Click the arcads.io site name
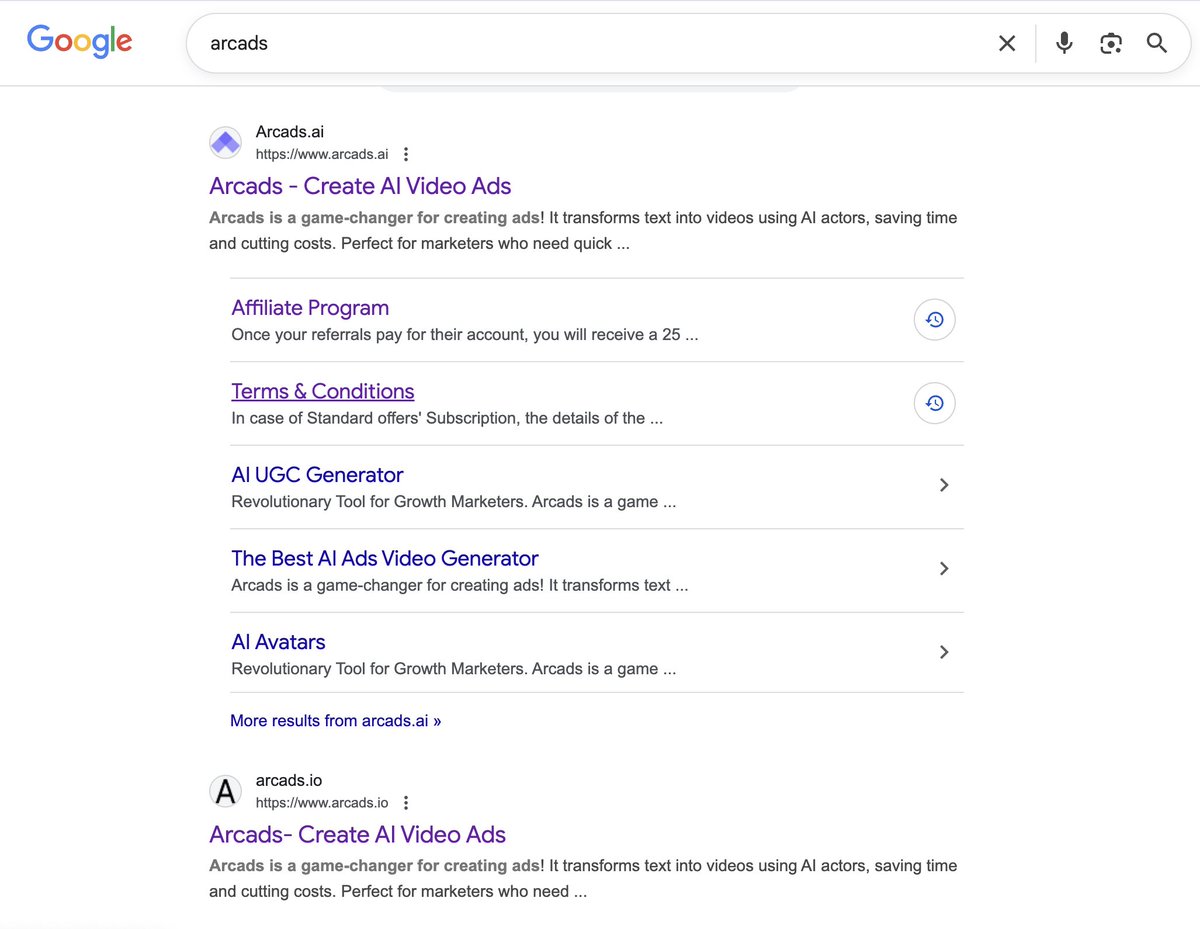The height and width of the screenshot is (929, 1200). [289, 780]
